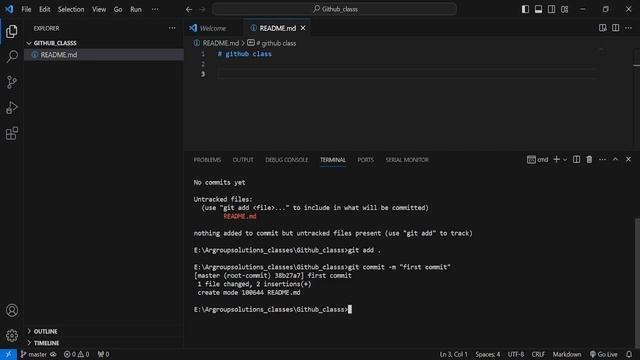Click errors and warnings status indicator
640x360 pixels.
pyautogui.click(x=76, y=354)
